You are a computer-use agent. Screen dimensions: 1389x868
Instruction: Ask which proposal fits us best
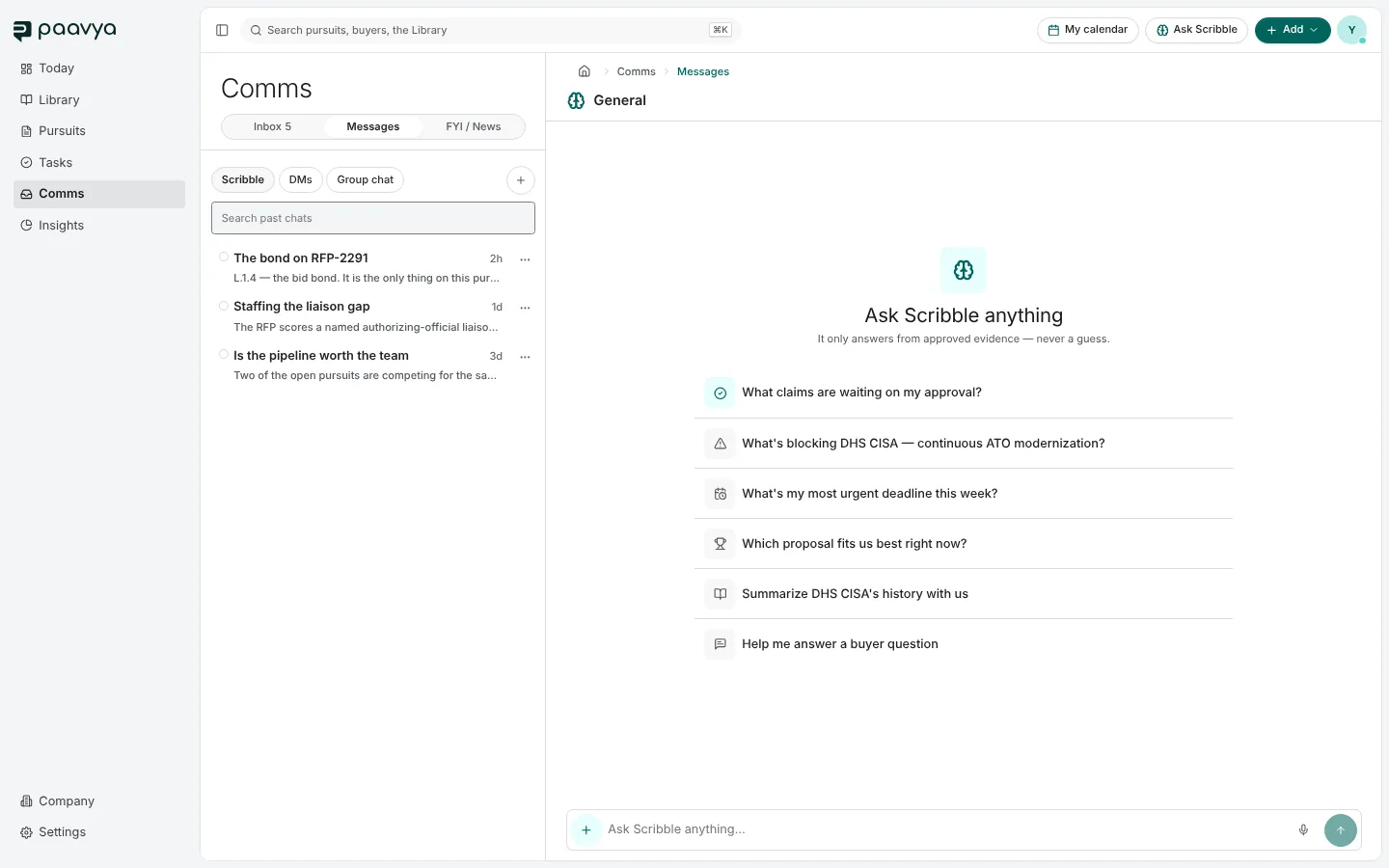tap(964, 544)
